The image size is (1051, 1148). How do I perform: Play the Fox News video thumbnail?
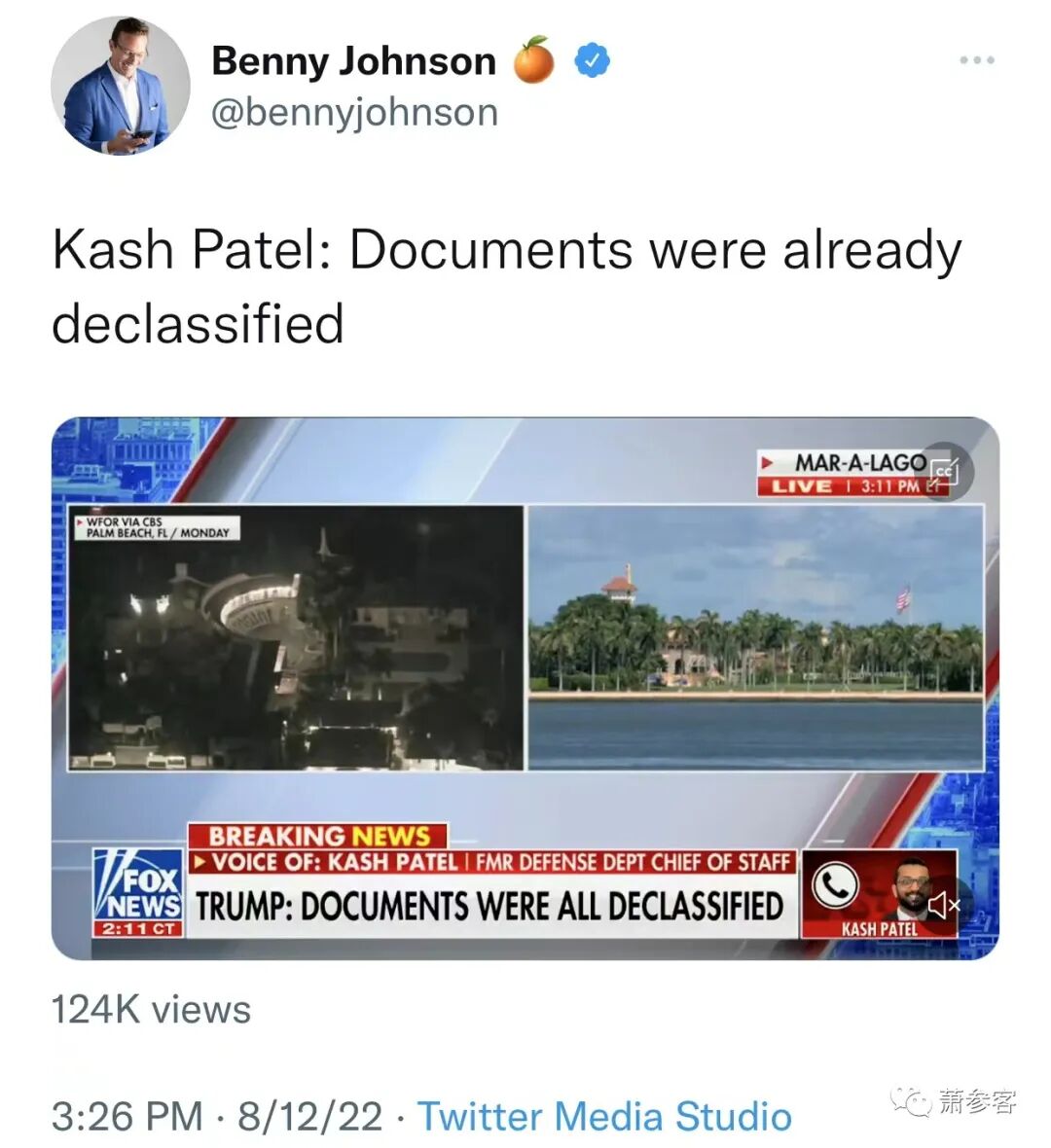click(x=525, y=688)
